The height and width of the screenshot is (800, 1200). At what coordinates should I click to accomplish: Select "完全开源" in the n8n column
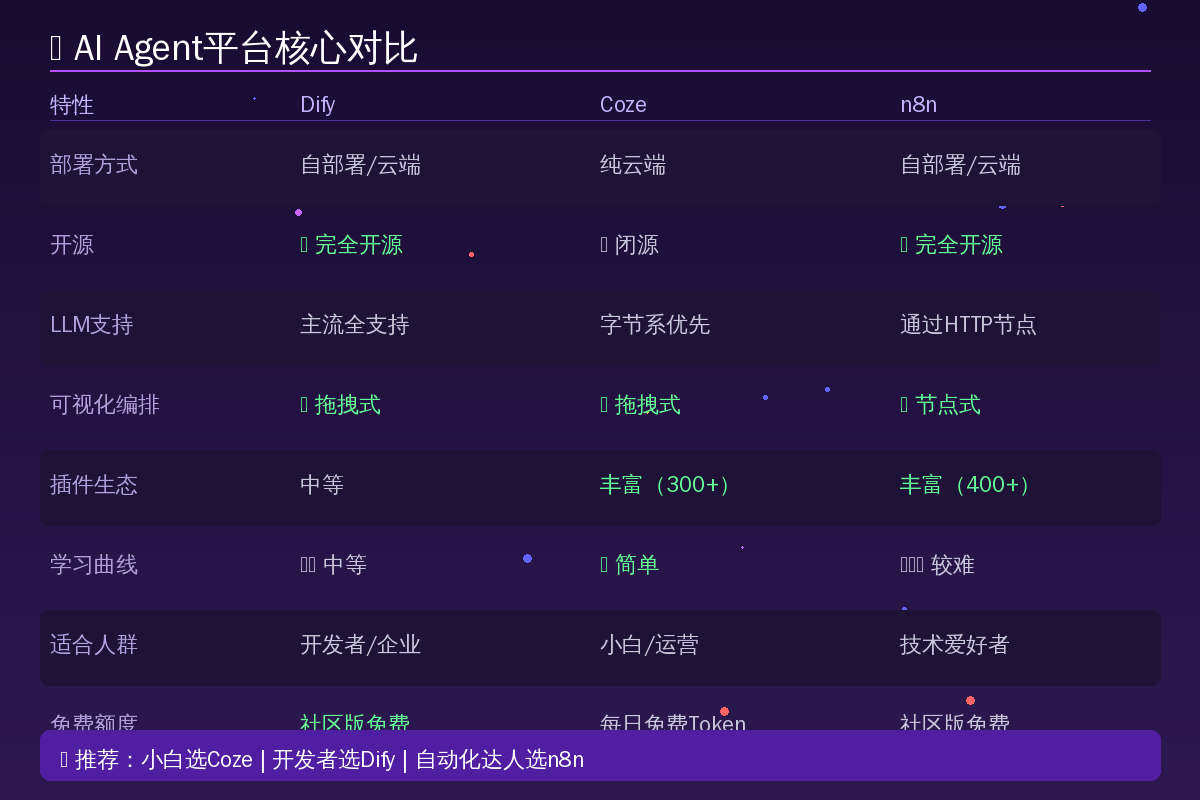[958, 244]
